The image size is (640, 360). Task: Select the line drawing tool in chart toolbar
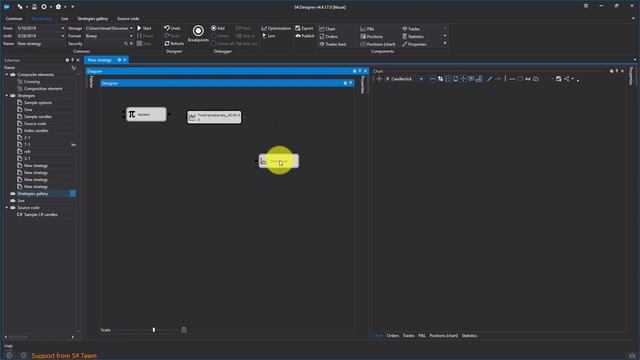pyautogui.click(x=489, y=79)
